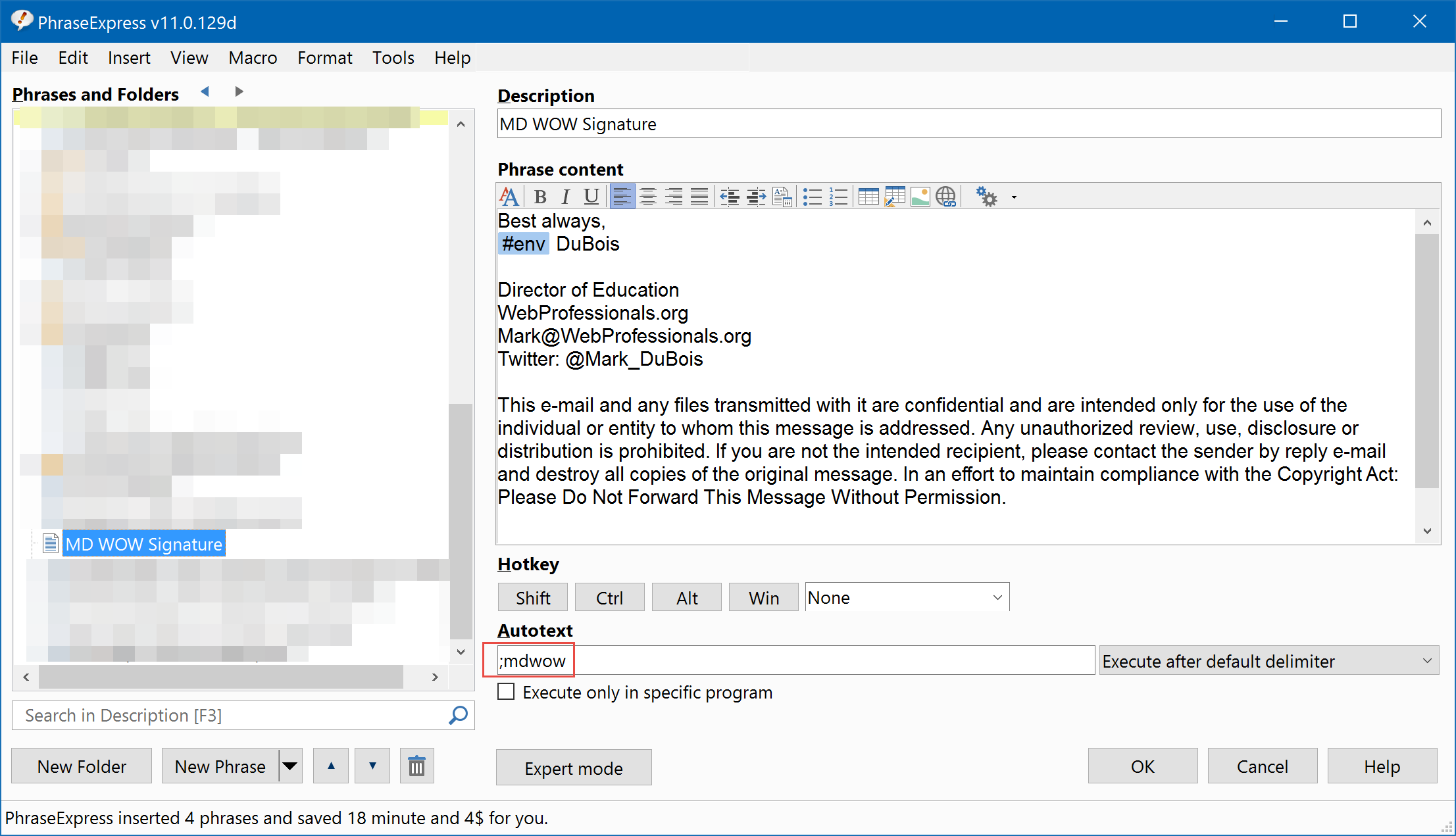
Task: Open the Macro menu
Action: (253, 58)
